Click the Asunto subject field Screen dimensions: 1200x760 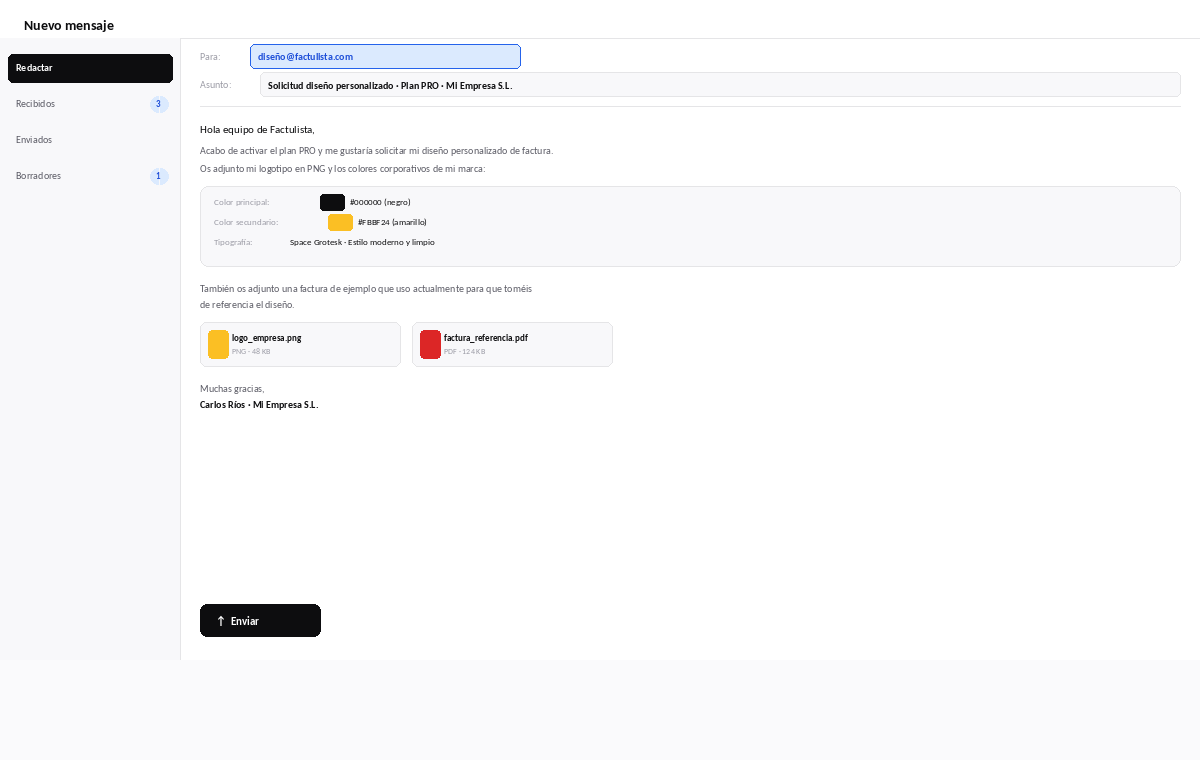pos(720,85)
